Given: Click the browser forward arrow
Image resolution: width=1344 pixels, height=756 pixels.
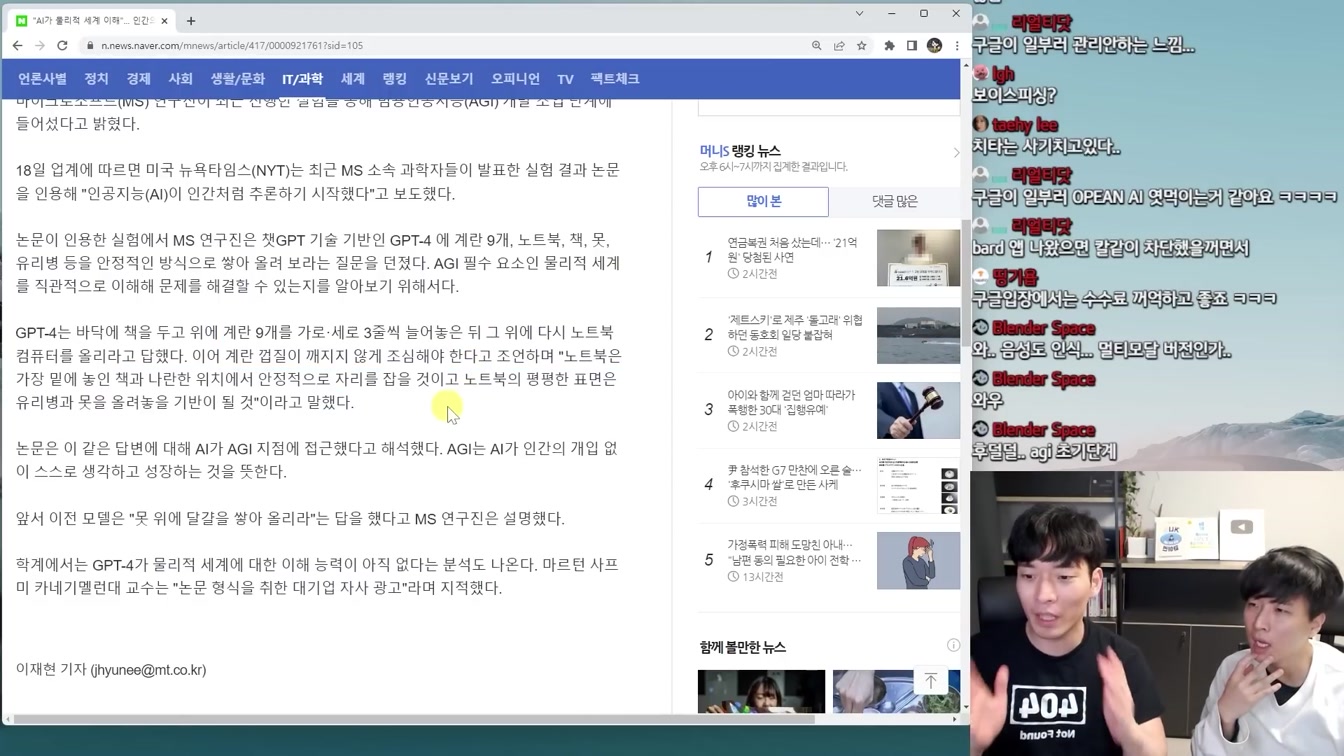Looking at the screenshot, I should 39,45.
